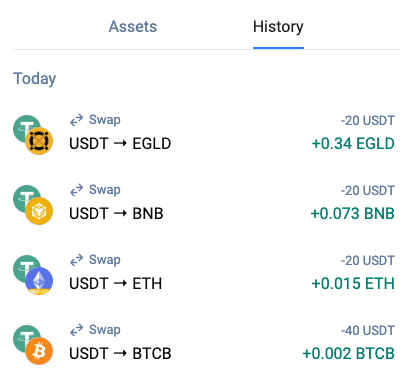Image resolution: width=411 pixels, height=376 pixels.
Task: Click the swap arrows icon in ETH row
Action: click(76, 260)
